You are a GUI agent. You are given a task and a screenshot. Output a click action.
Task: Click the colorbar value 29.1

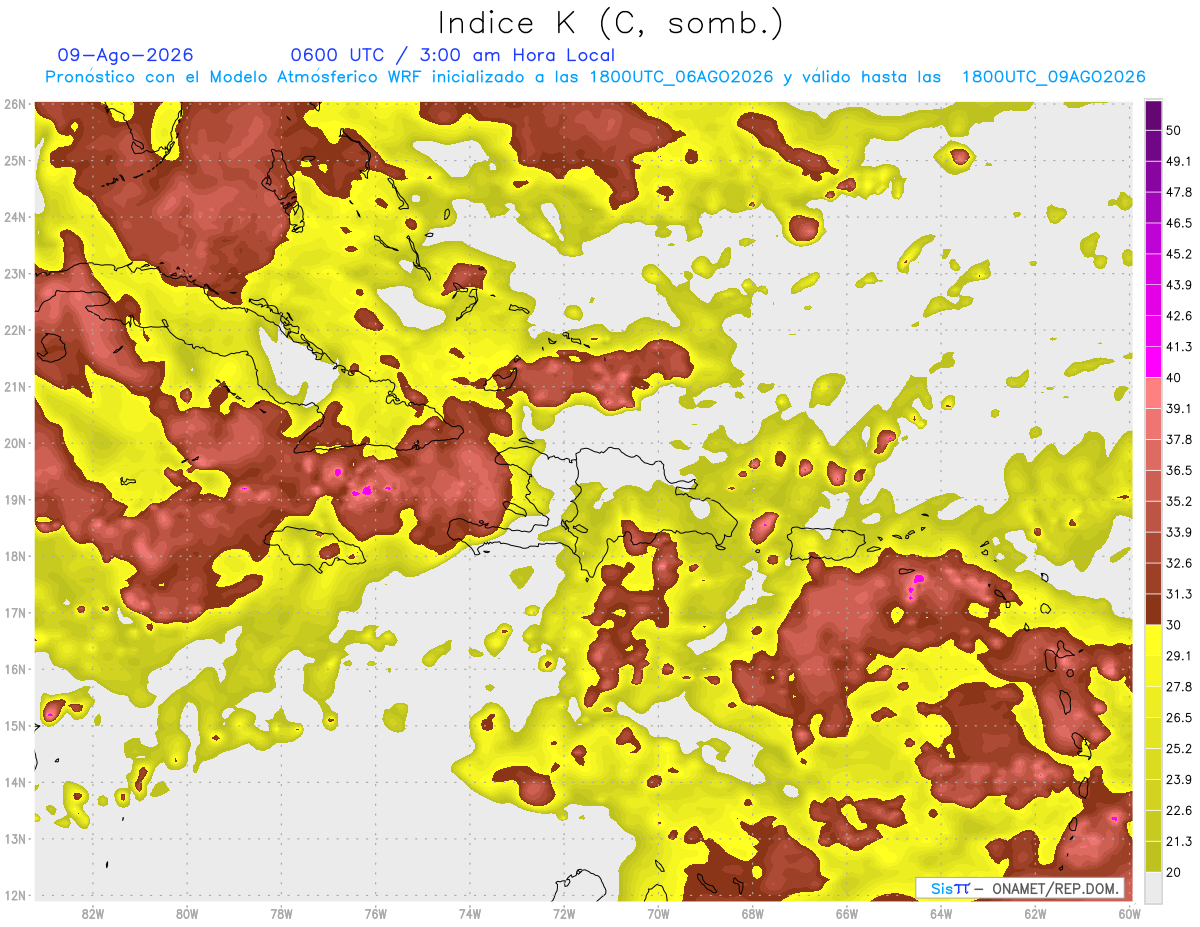[x=1179, y=656]
